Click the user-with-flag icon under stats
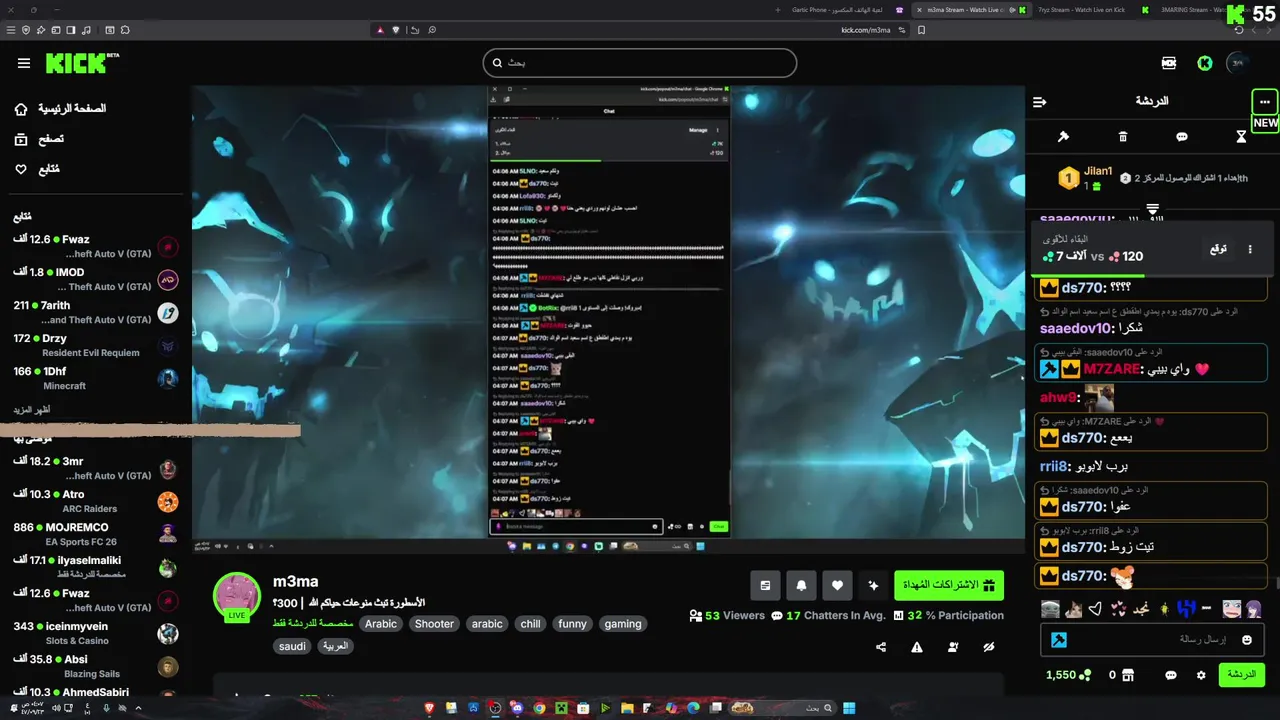 953,647
